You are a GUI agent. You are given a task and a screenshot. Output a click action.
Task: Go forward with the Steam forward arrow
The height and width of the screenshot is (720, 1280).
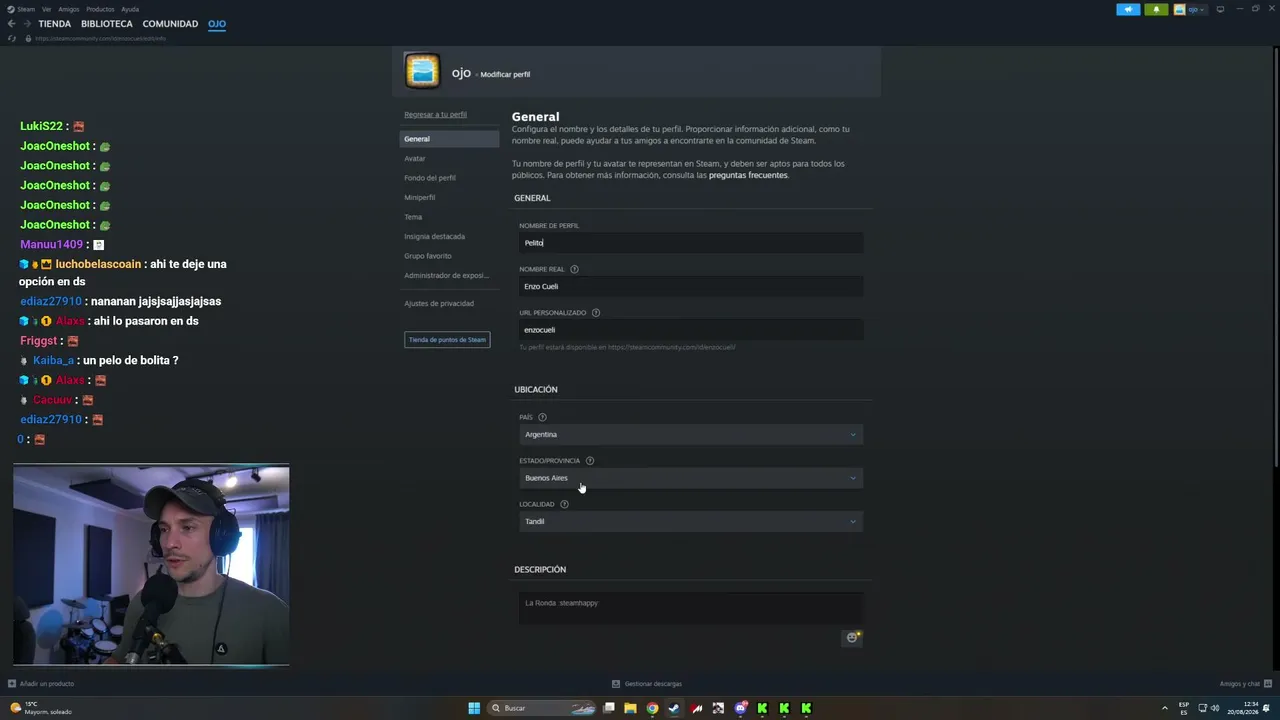[x=26, y=24]
